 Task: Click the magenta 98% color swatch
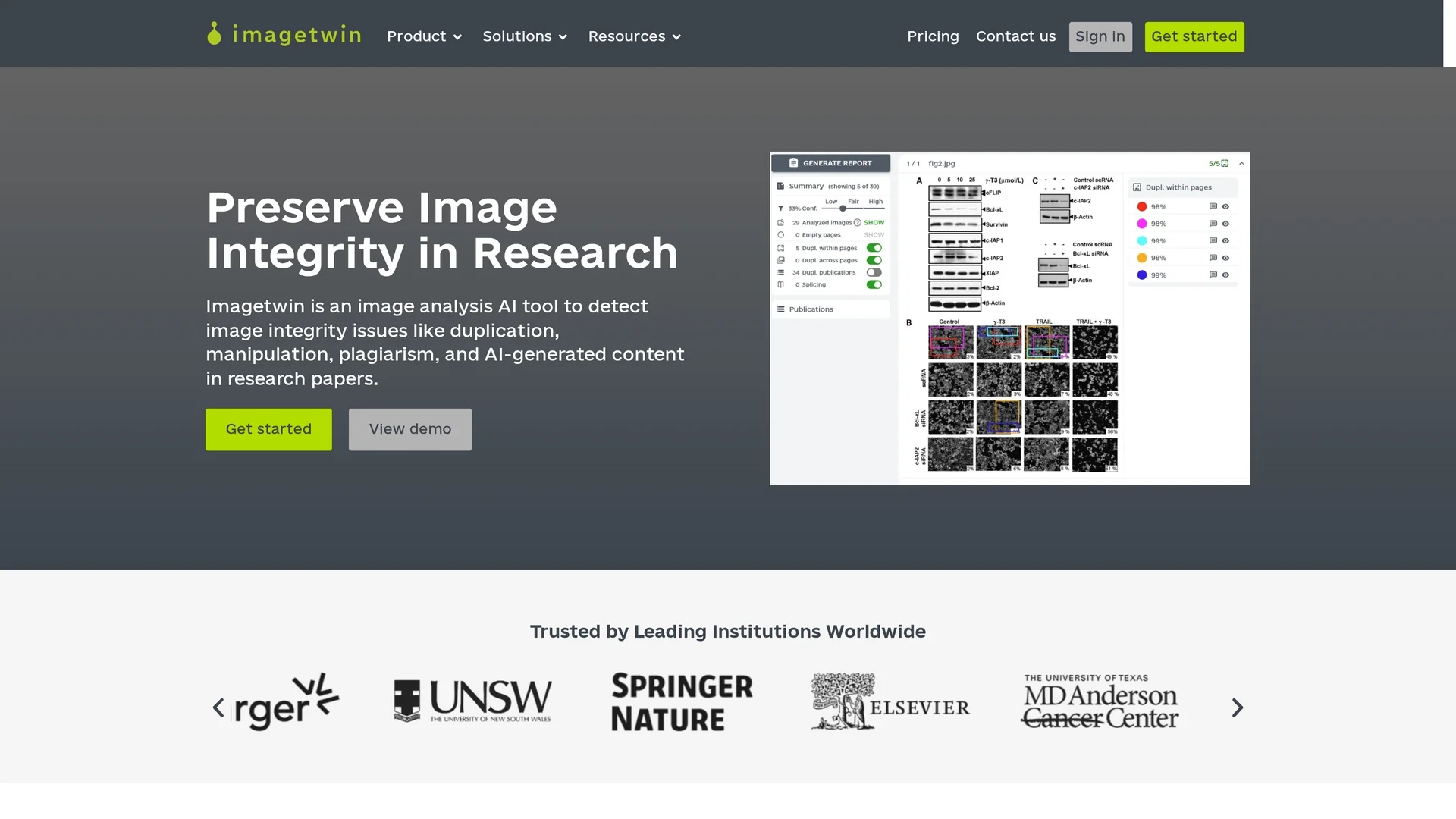tap(1142, 224)
